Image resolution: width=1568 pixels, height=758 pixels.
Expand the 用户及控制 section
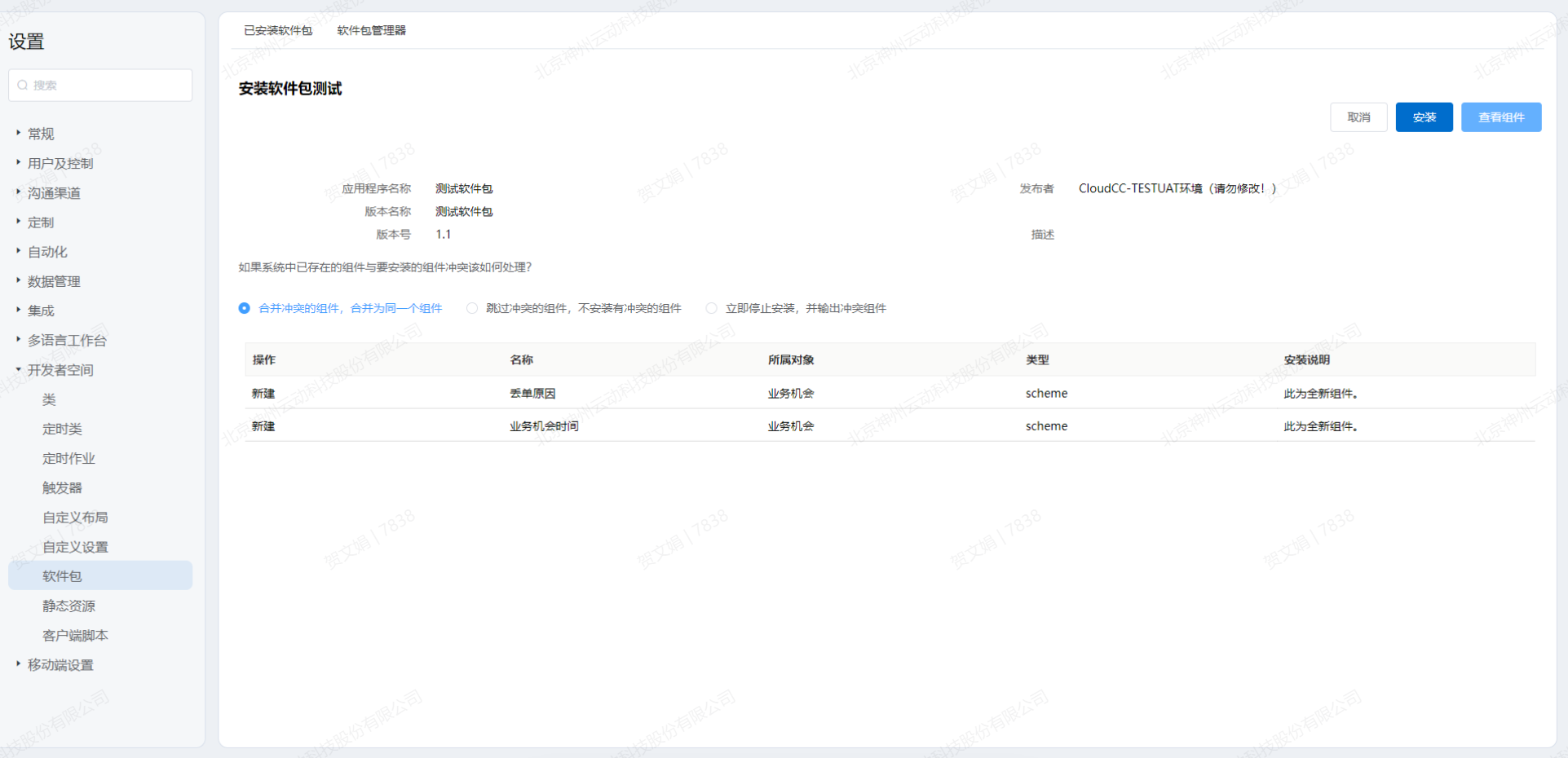coord(19,163)
